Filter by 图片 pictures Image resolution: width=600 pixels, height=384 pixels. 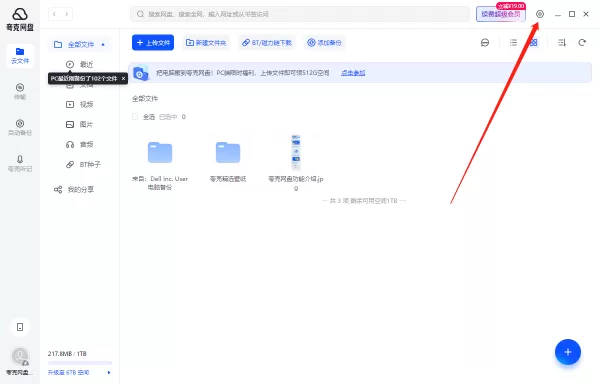(x=86, y=124)
